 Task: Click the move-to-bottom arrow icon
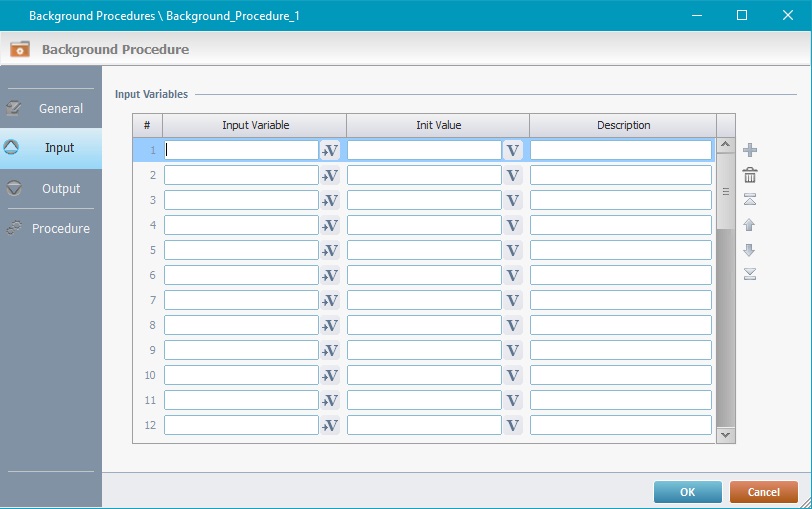click(750, 274)
